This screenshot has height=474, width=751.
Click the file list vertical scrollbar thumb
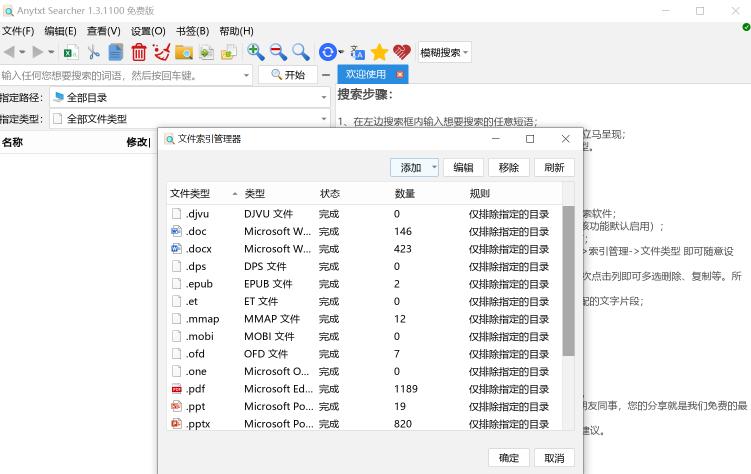pos(568,281)
